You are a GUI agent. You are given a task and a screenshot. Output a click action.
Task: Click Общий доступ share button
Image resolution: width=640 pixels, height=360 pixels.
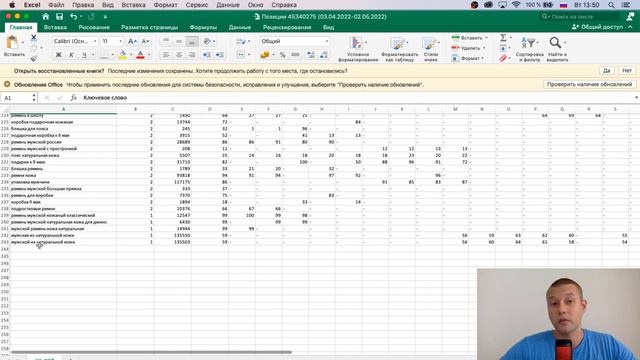click(598, 27)
